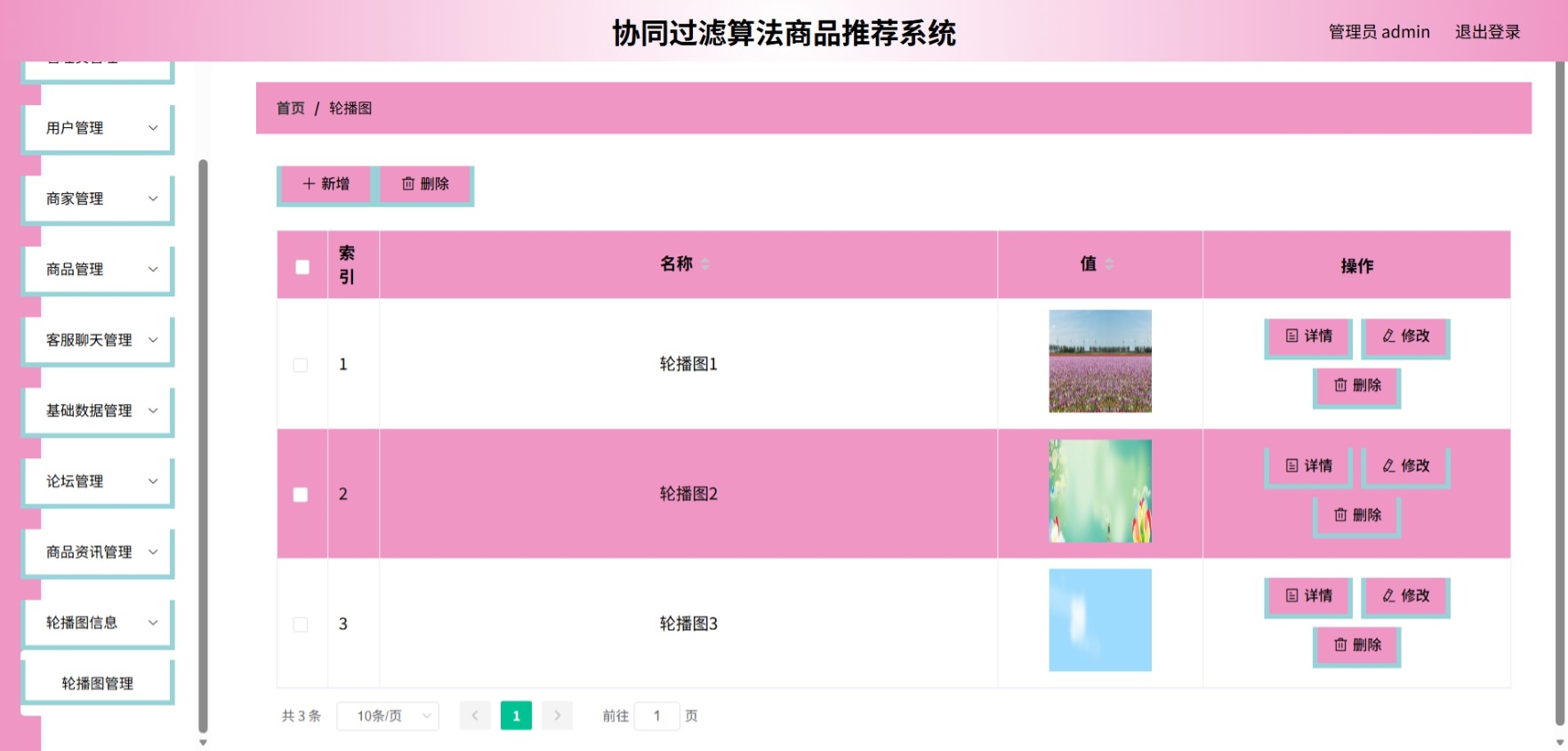
Task: Expand the 基础数据管理 menu
Action: [x=98, y=411]
